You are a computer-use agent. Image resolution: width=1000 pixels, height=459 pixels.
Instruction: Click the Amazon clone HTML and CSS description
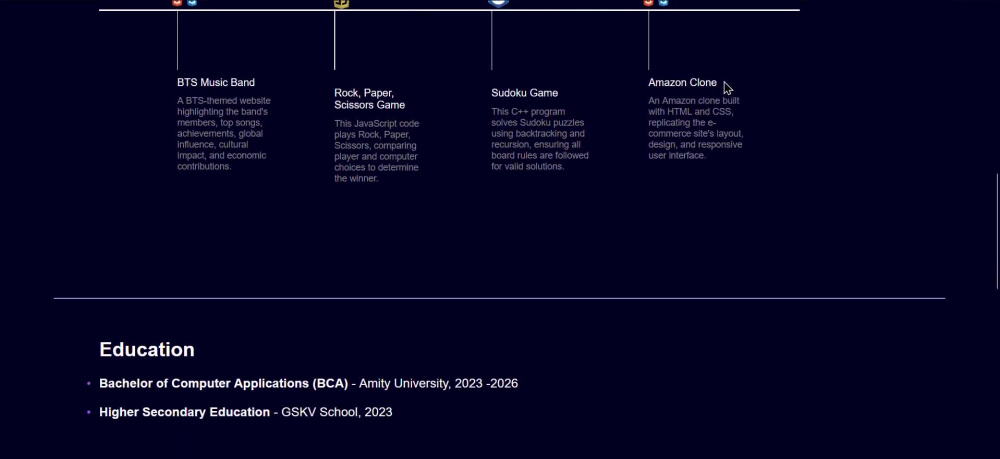coord(696,128)
